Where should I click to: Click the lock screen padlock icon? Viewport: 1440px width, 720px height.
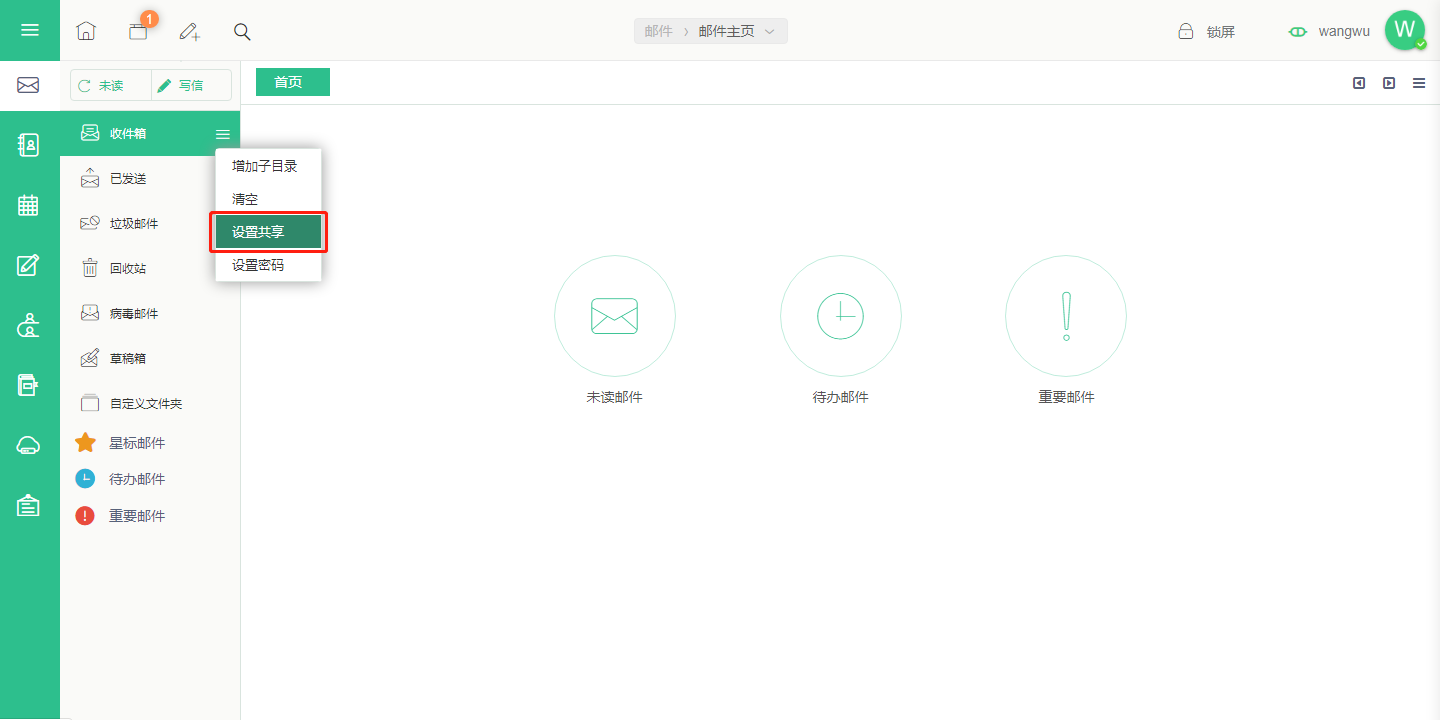click(x=1186, y=31)
